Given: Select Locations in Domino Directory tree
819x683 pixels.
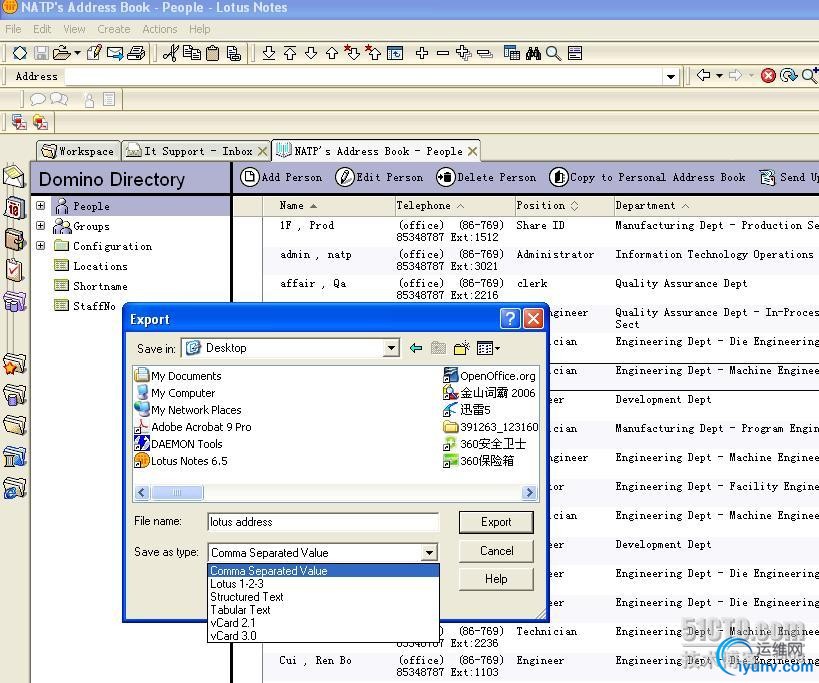Looking at the screenshot, I should (x=100, y=266).
